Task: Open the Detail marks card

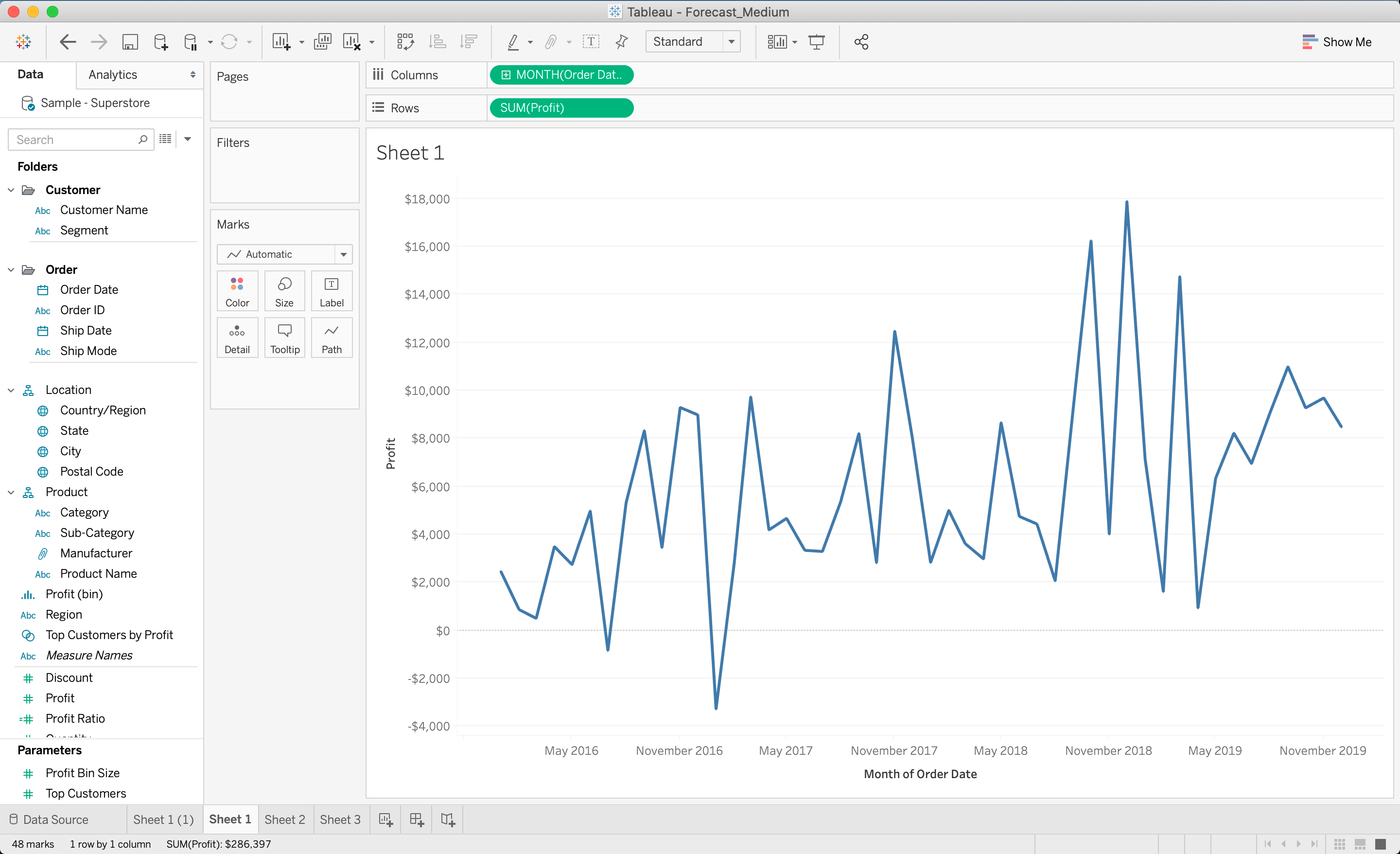Action: (x=237, y=338)
